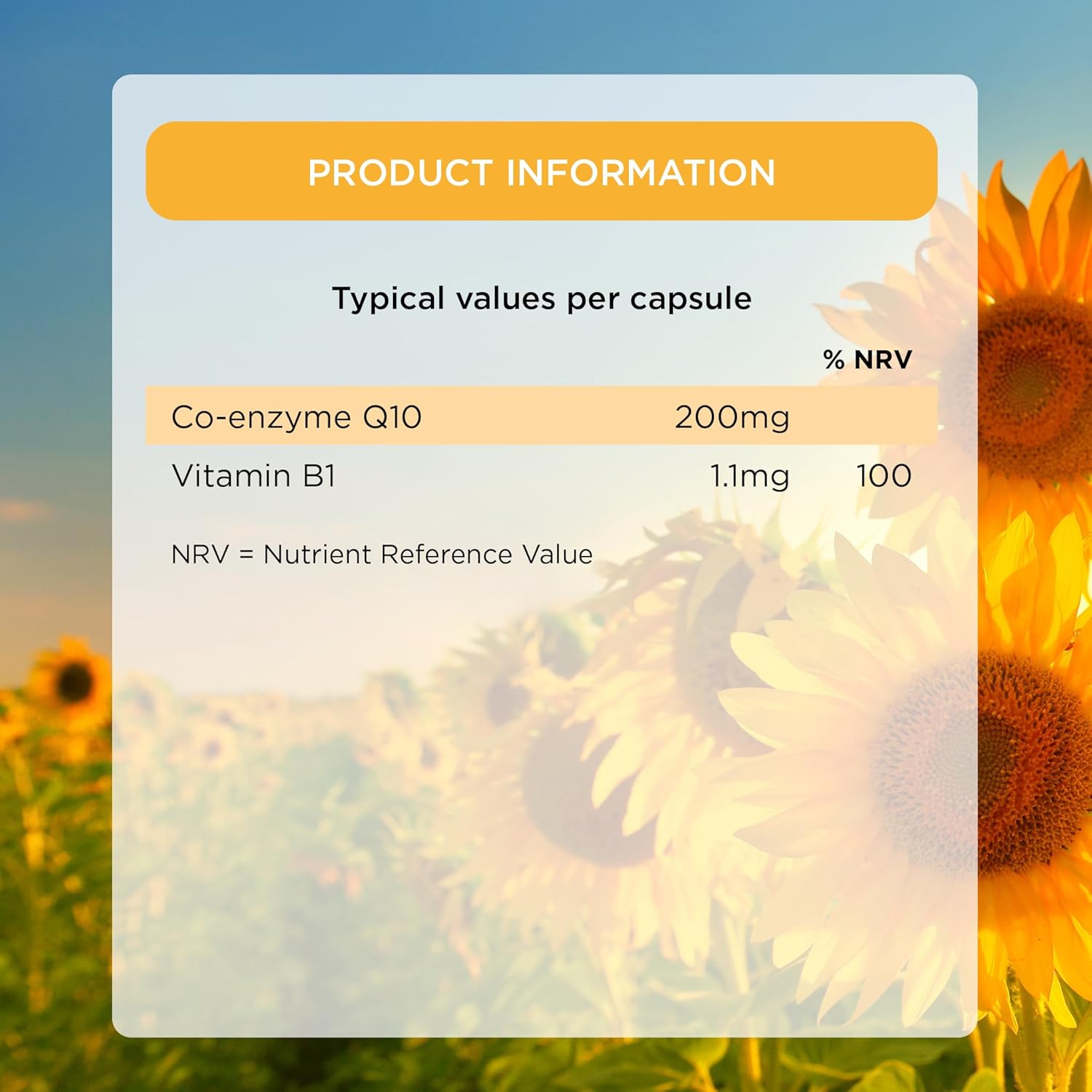Click the % NRV column header

[x=867, y=360]
